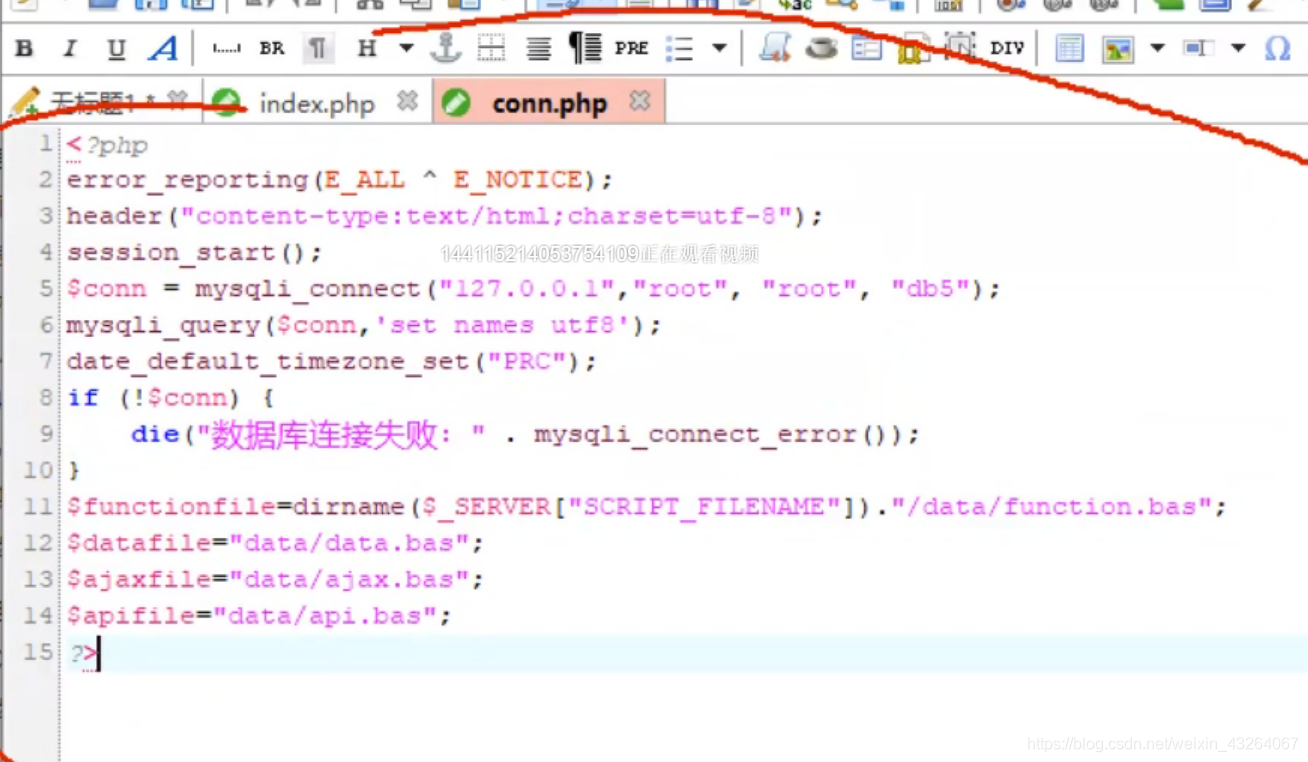The width and height of the screenshot is (1308, 762).
Task: Insert blockquote pilcrow-lines icon
Action: coord(585,48)
